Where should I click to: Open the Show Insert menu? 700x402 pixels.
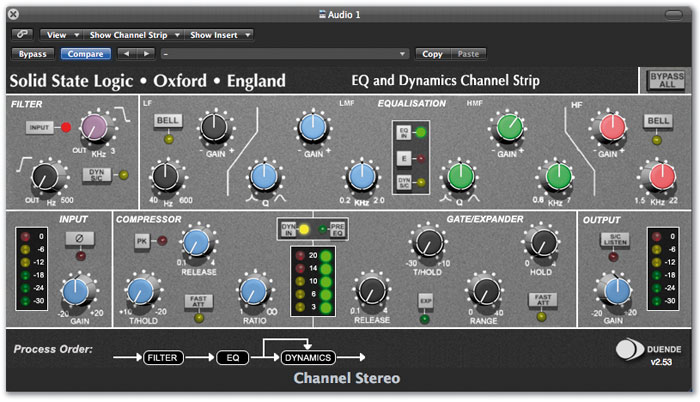tap(219, 35)
